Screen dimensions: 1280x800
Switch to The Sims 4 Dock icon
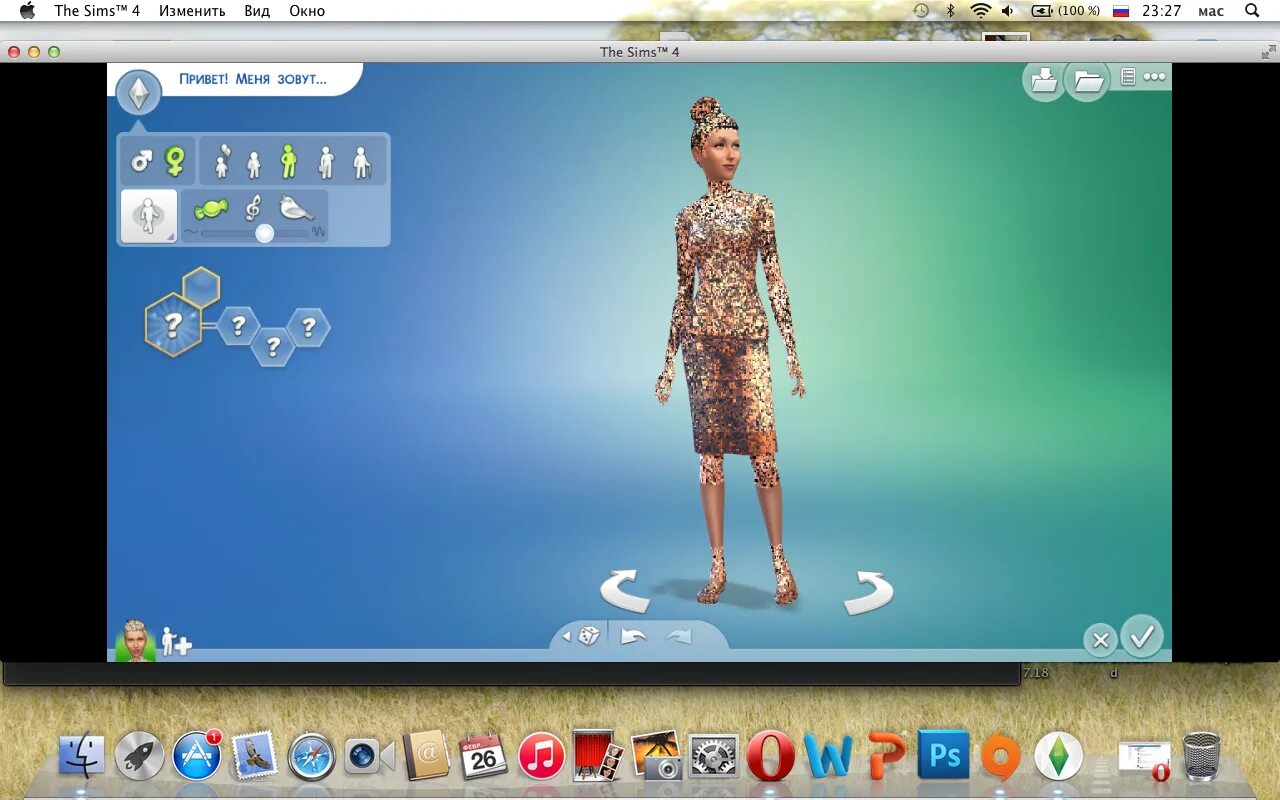point(1059,757)
